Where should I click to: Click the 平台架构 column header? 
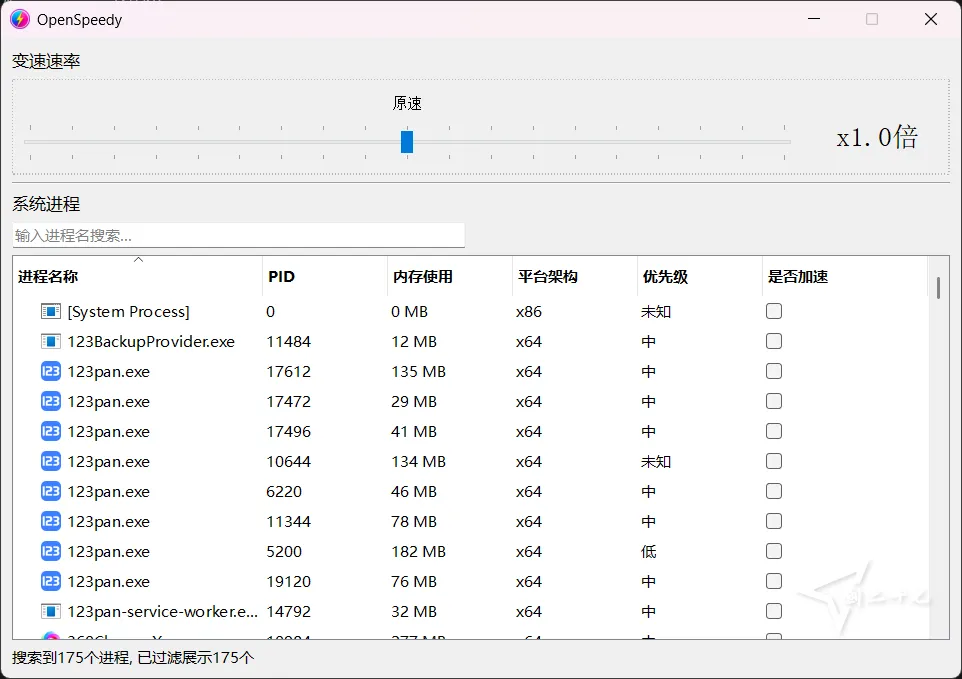(x=547, y=277)
